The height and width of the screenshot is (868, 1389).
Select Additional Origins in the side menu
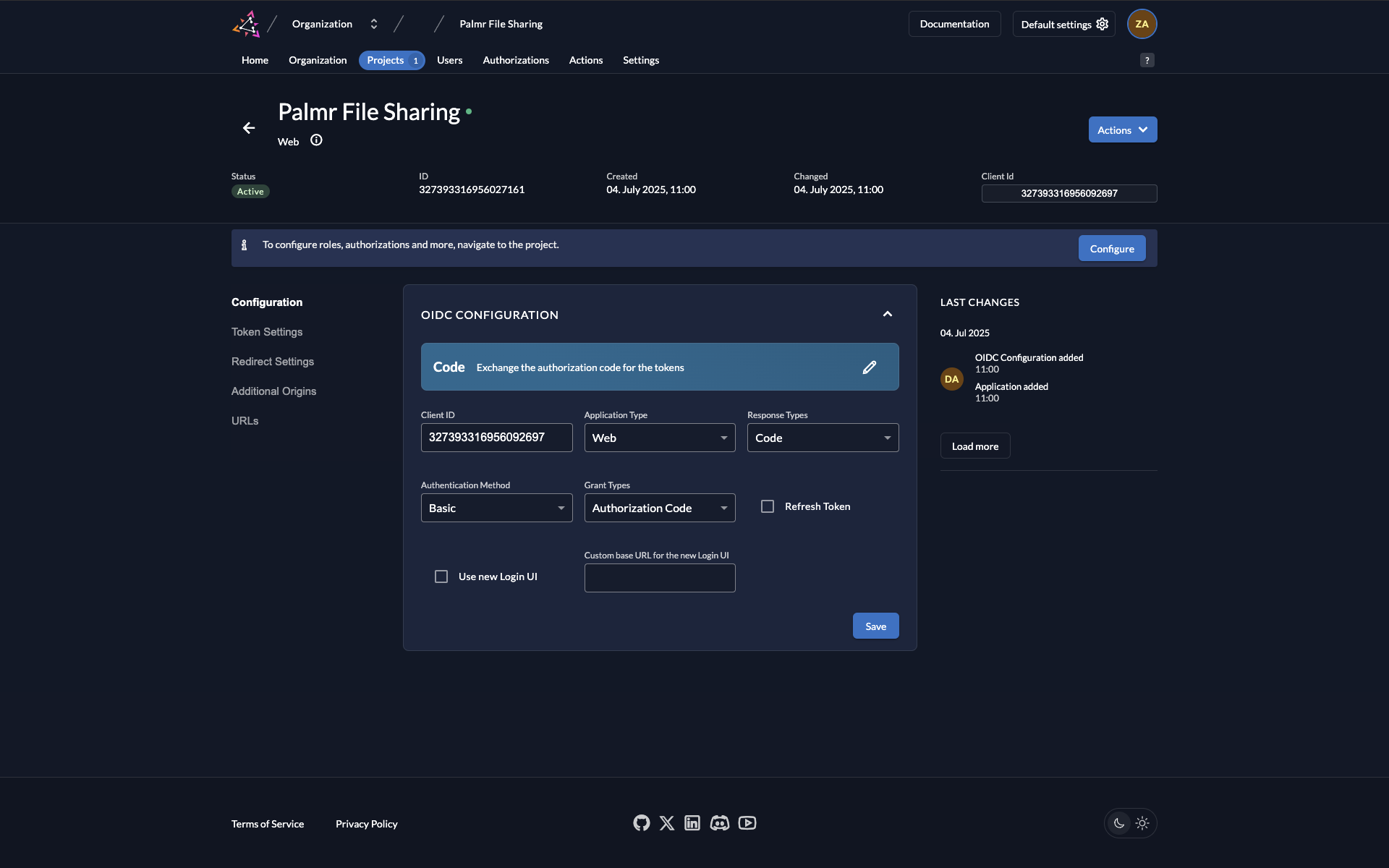tap(273, 391)
